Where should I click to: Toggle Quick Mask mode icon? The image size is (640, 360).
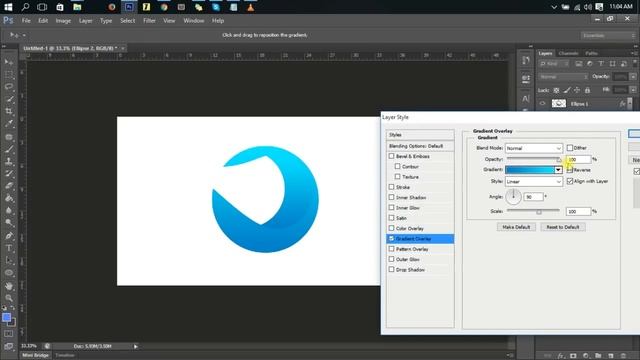click(9, 334)
